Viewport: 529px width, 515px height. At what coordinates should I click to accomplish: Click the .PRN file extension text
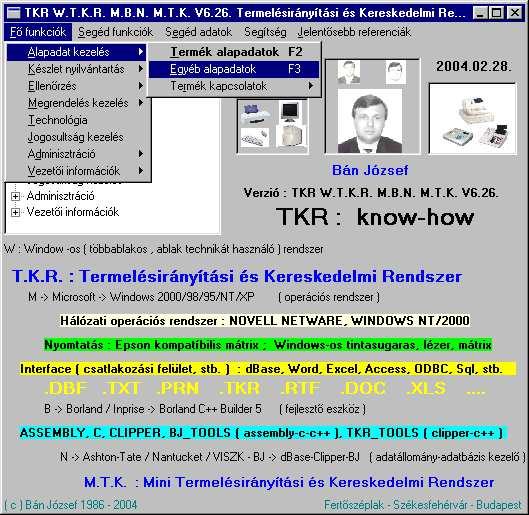[x=178, y=389]
